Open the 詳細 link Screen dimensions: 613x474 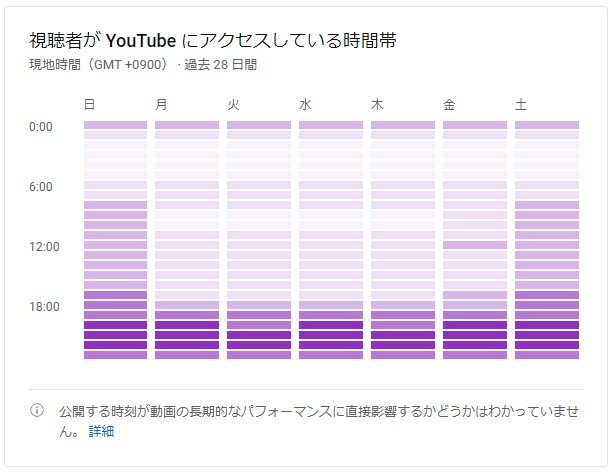(x=101, y=431)
